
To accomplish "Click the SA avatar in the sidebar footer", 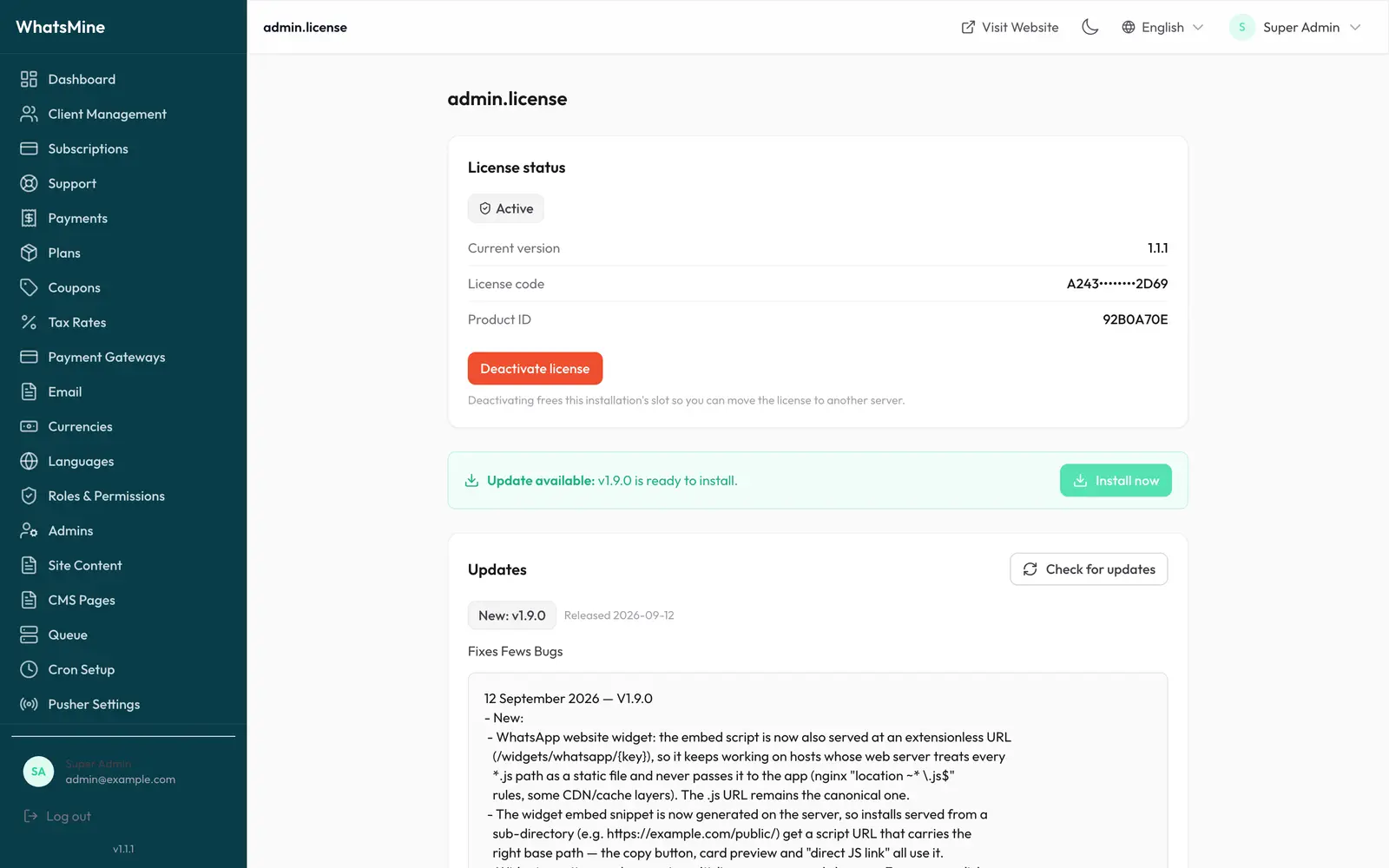I will tap(38, 771).
